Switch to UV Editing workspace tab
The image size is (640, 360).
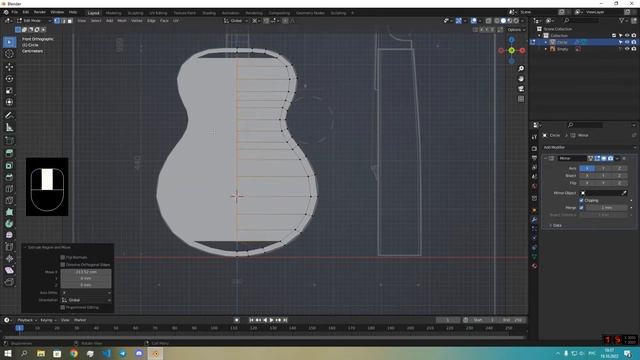158,13
